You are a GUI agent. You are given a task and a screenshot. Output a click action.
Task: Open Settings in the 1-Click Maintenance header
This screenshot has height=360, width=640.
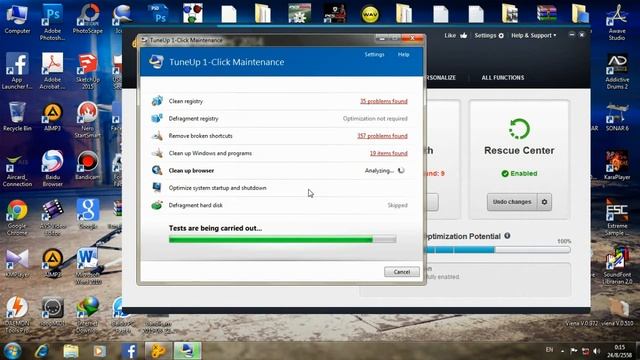pos(374,54)
